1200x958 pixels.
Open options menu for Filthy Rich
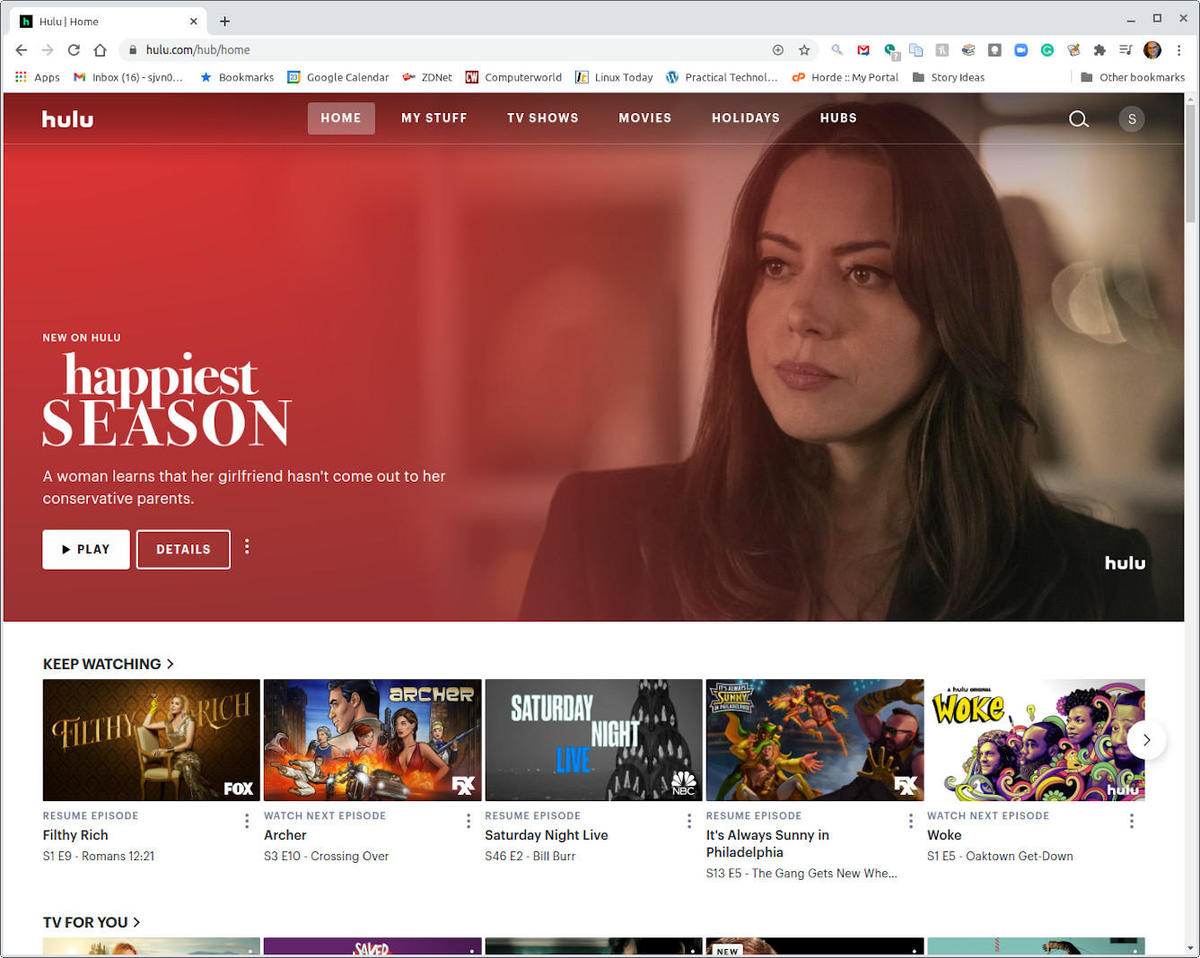[247, 821]
